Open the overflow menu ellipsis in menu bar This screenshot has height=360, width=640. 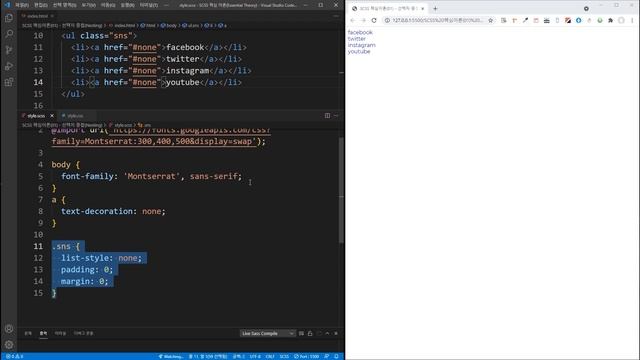coord(167,5)
